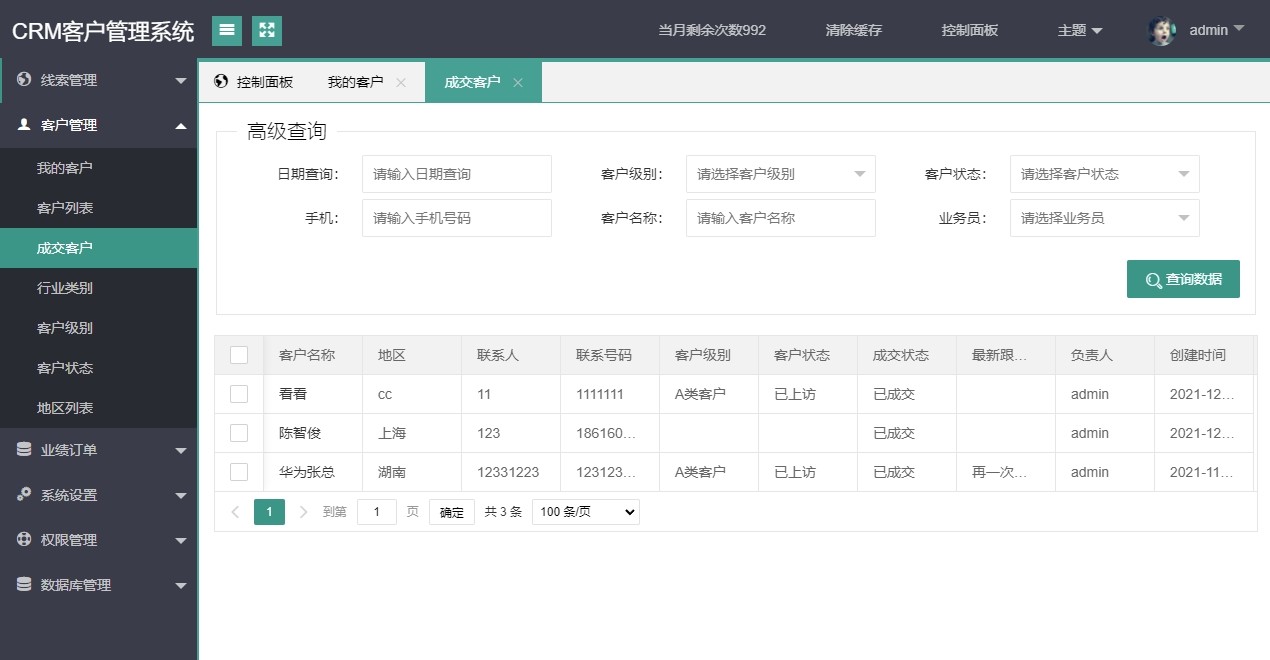Click the 日期查询 input field
This screenshot has height=660, width=1270.
tap(456, 174)
